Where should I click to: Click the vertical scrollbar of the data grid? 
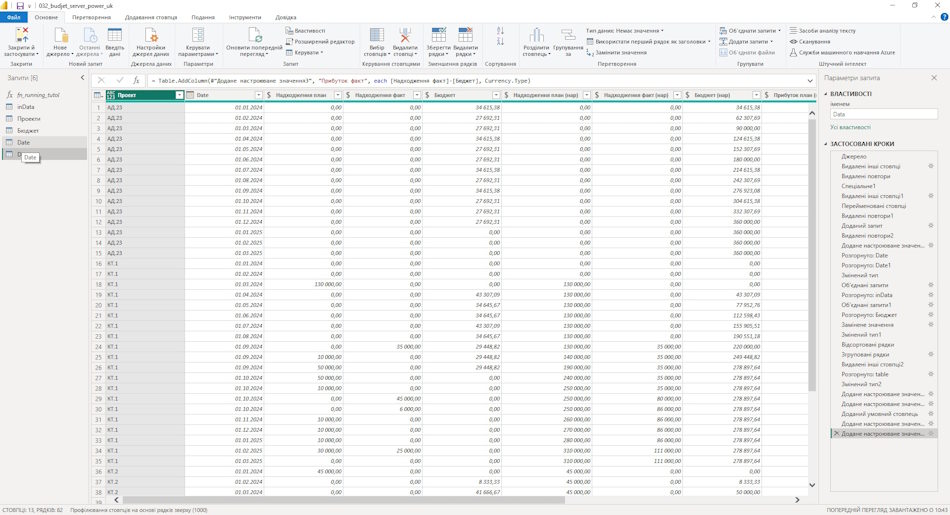(812, 254)
